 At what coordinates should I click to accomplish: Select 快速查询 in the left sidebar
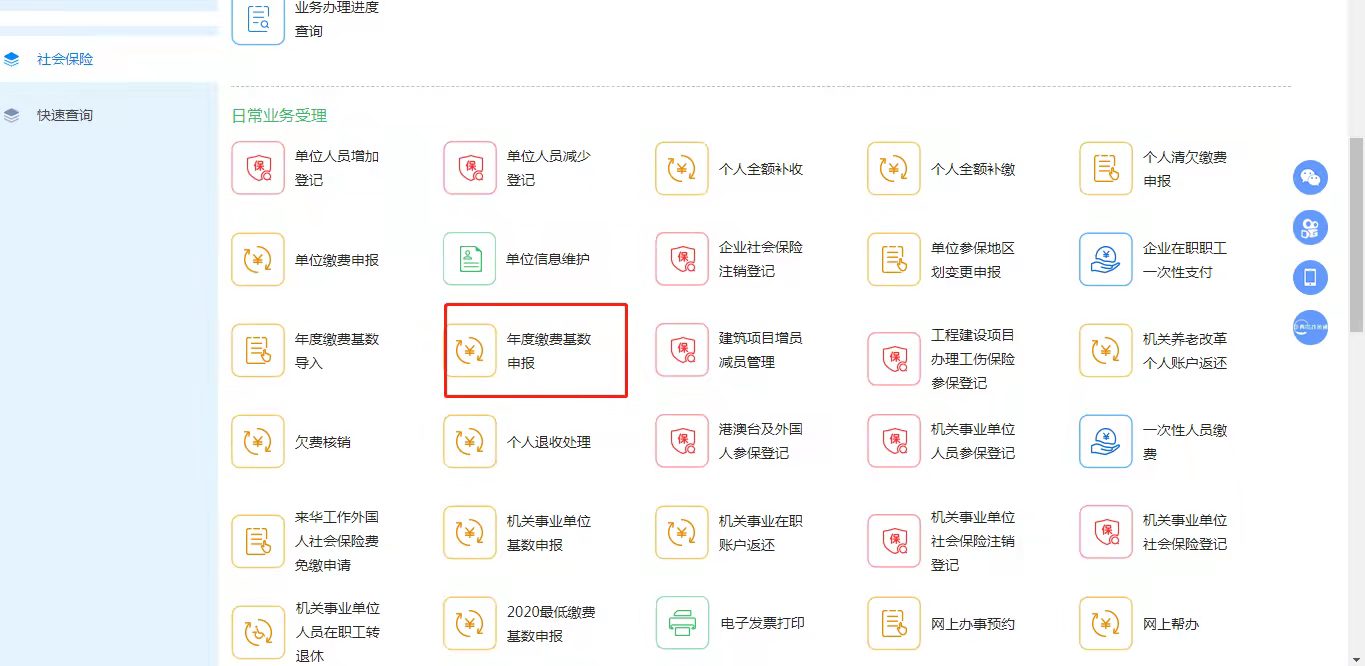tap(65, 115)
